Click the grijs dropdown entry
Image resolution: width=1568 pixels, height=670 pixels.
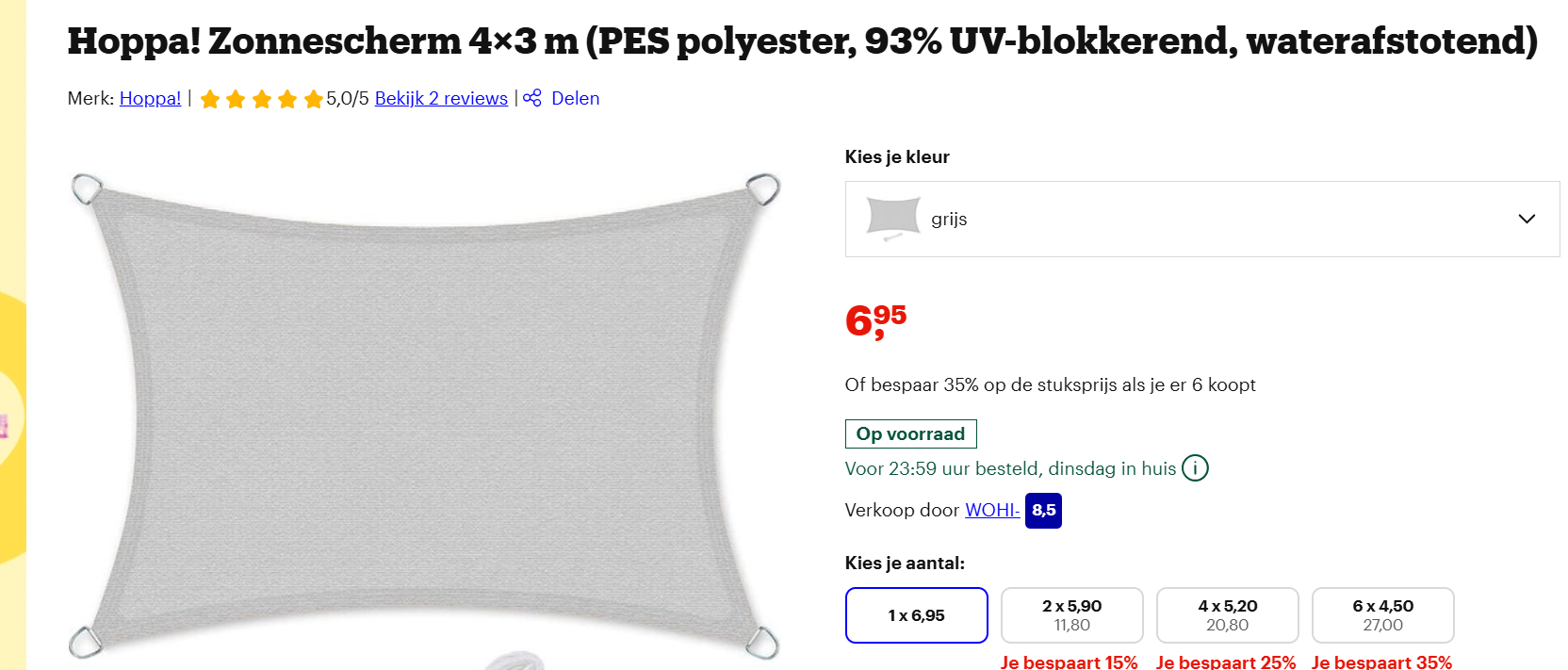pyautogui.click(x=950, y=219)
